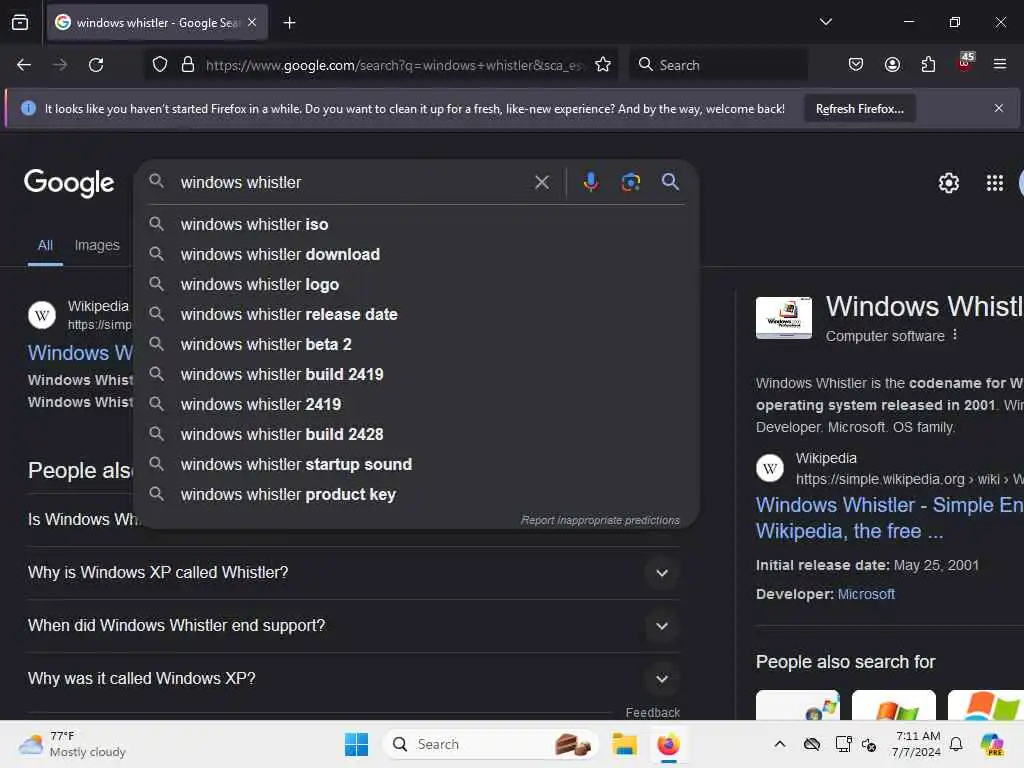Open Windows Whistler - Simple English Wikipedia link
The height and width of the screenshot is (768, 1024).
click(889, 518)
